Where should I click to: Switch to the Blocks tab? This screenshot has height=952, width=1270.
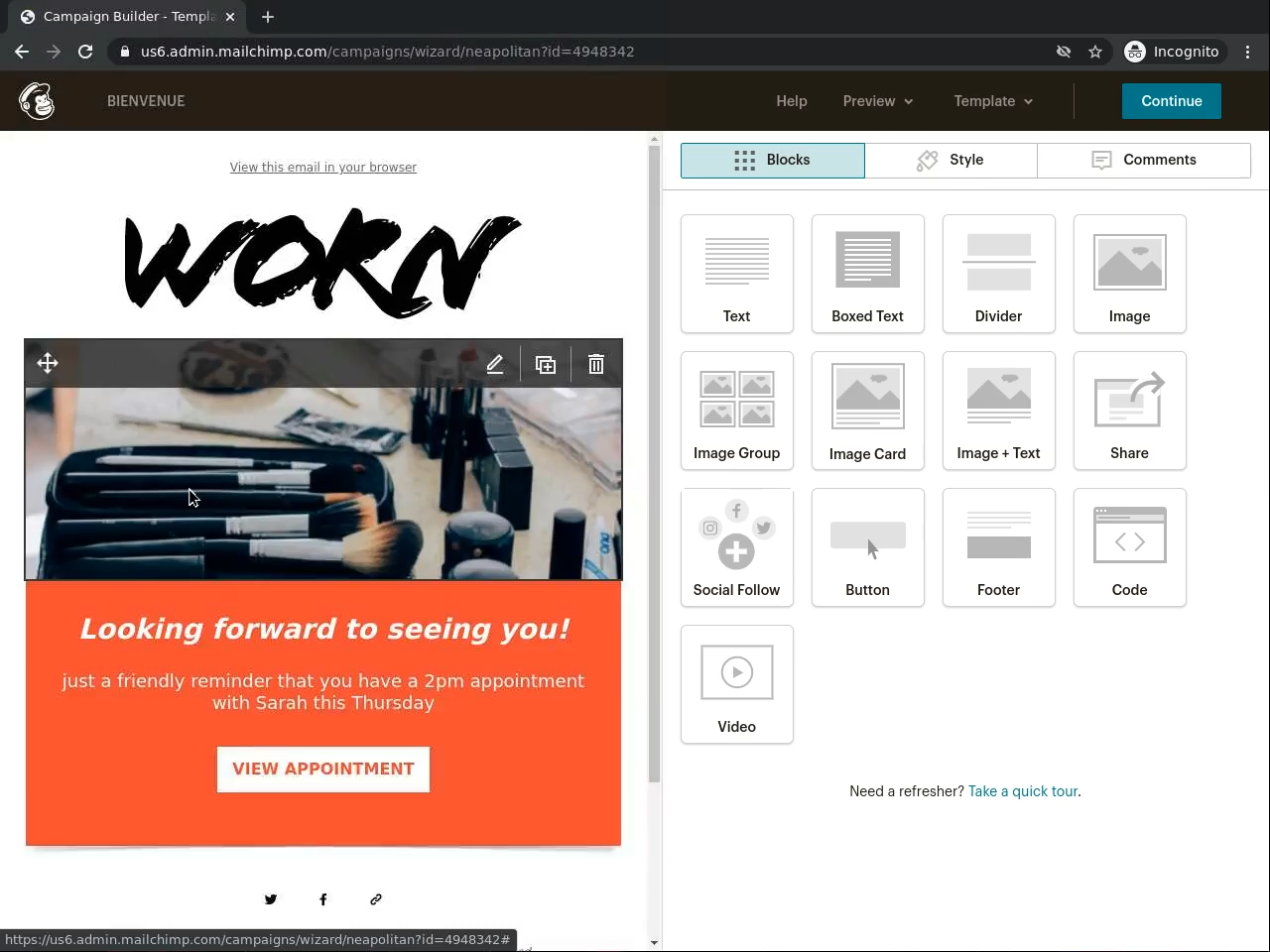click(773, 161)
